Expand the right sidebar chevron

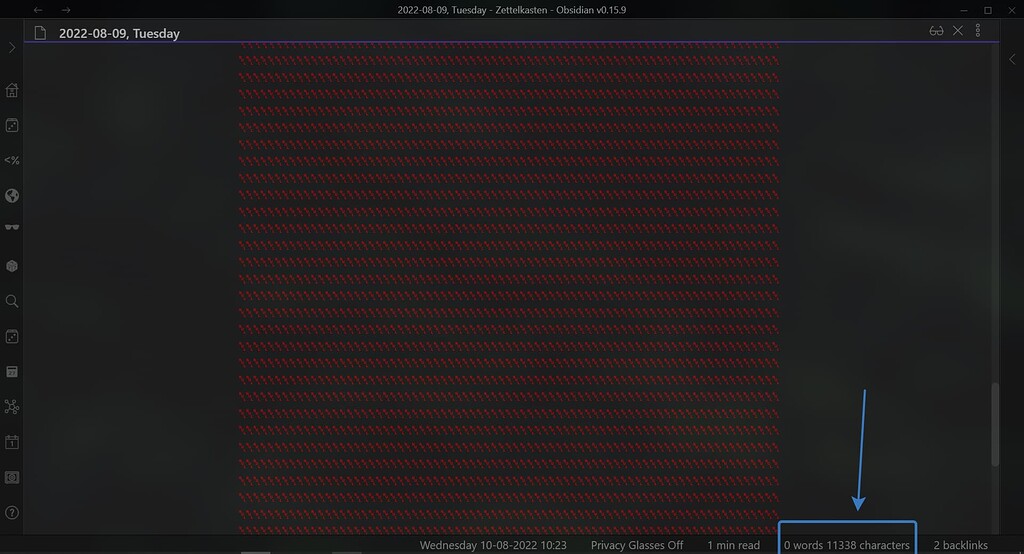click(1012, 59)
